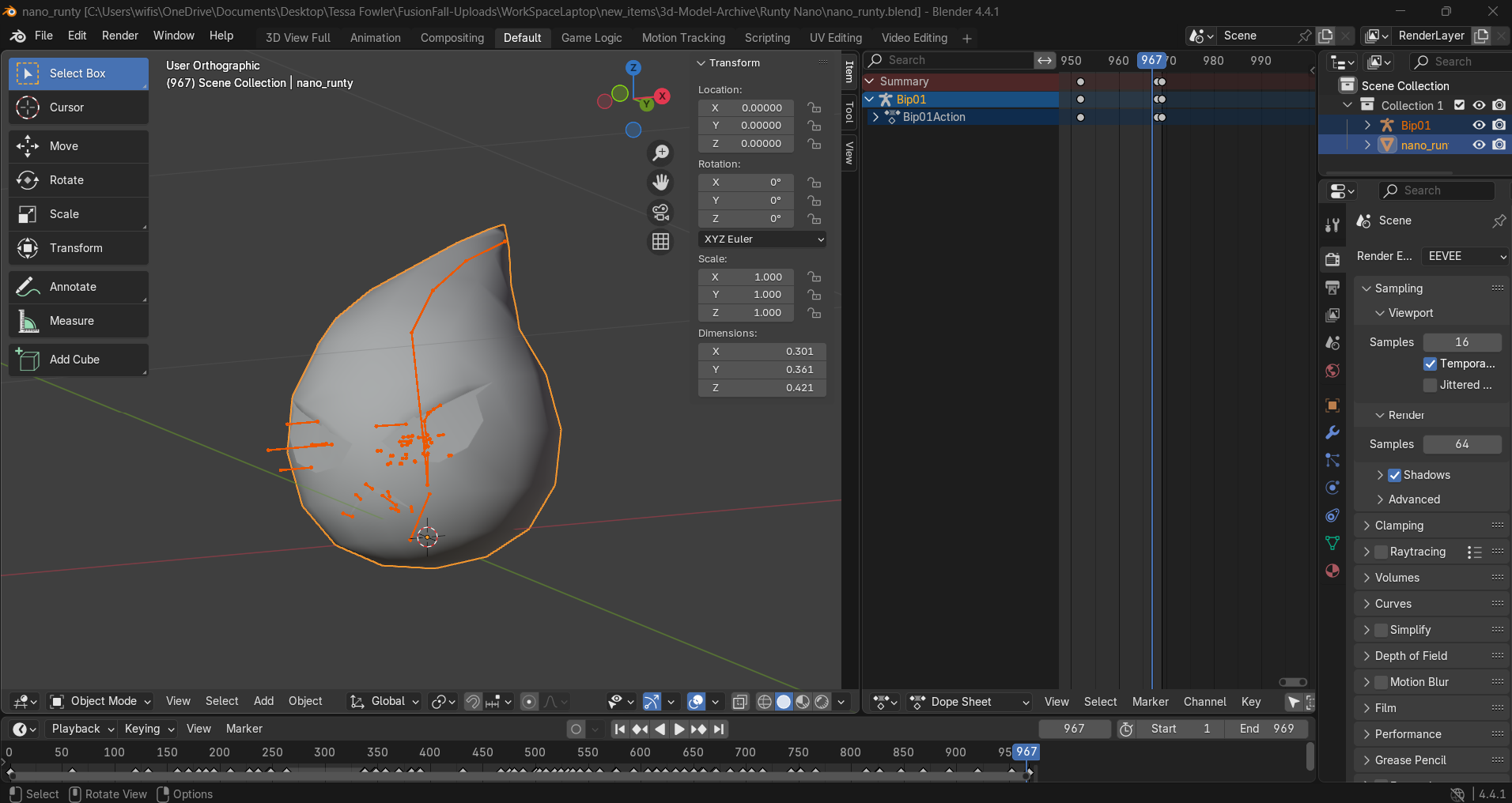Open the Render properties tab icon

pyautogui.click(x=1332, y=258)
